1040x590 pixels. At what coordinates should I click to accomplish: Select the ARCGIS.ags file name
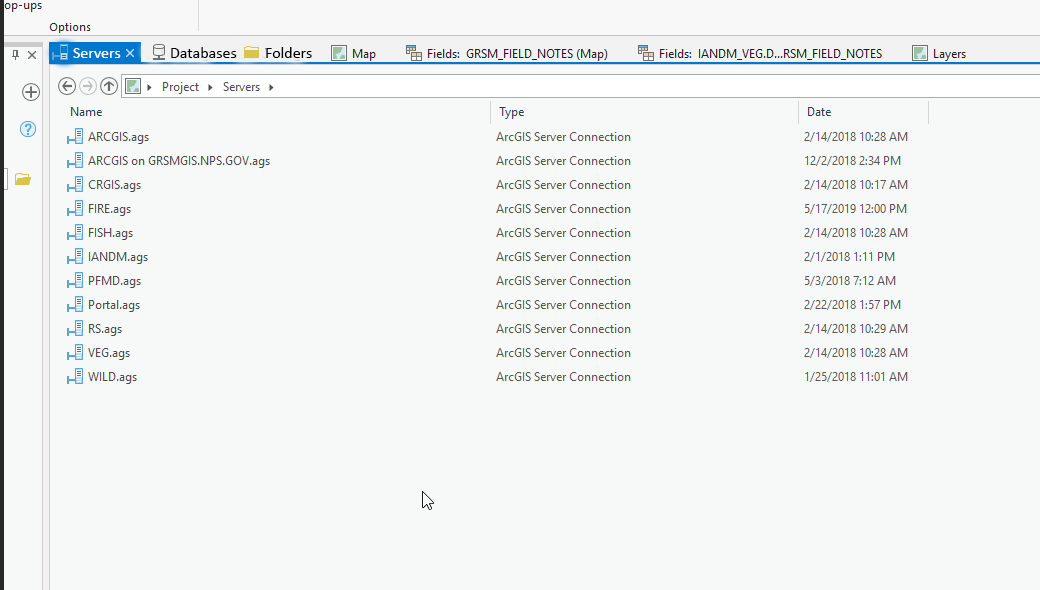pos(119,137)
